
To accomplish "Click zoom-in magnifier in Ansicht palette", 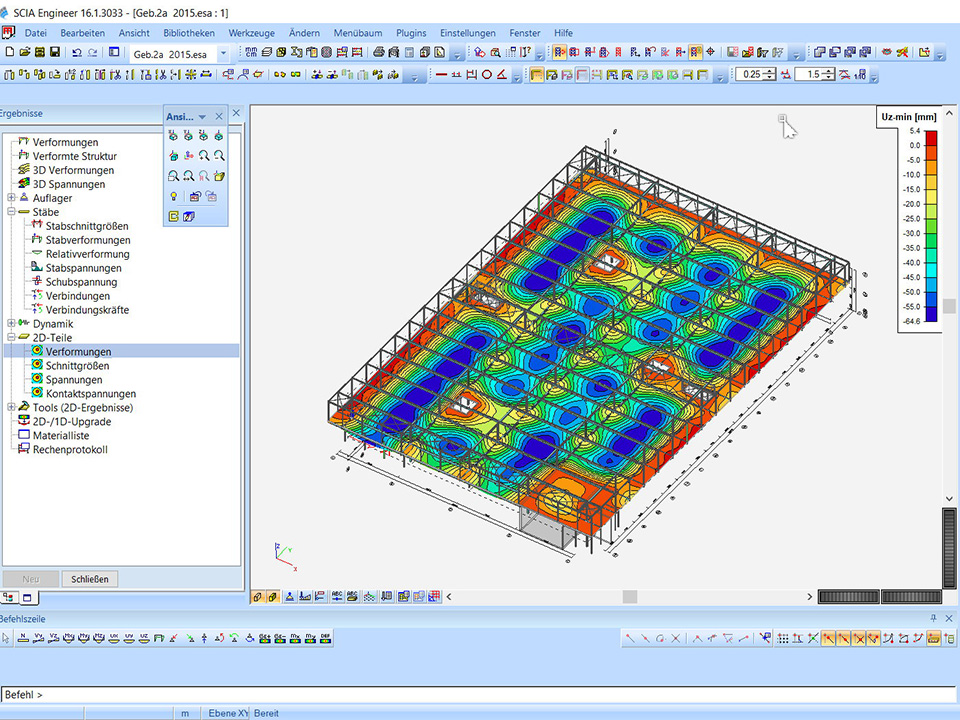I will tap(204, 155).
